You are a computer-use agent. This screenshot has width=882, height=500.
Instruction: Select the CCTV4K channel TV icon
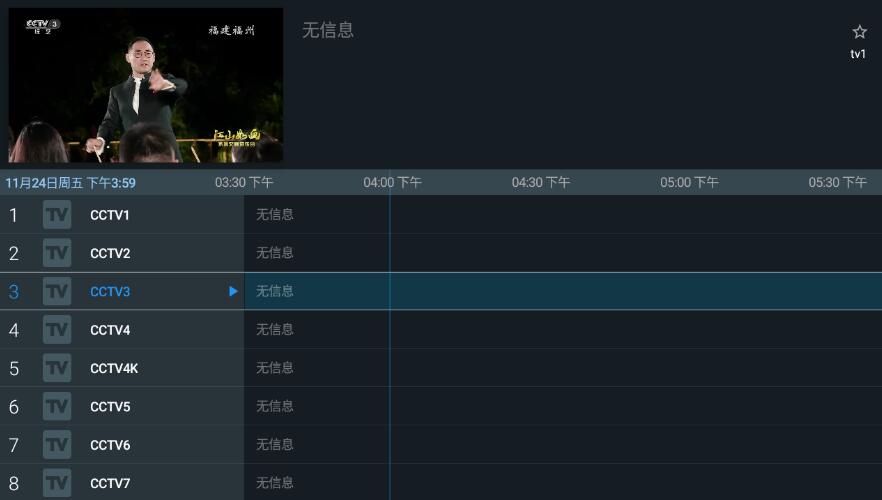click(x=57, y=368)
